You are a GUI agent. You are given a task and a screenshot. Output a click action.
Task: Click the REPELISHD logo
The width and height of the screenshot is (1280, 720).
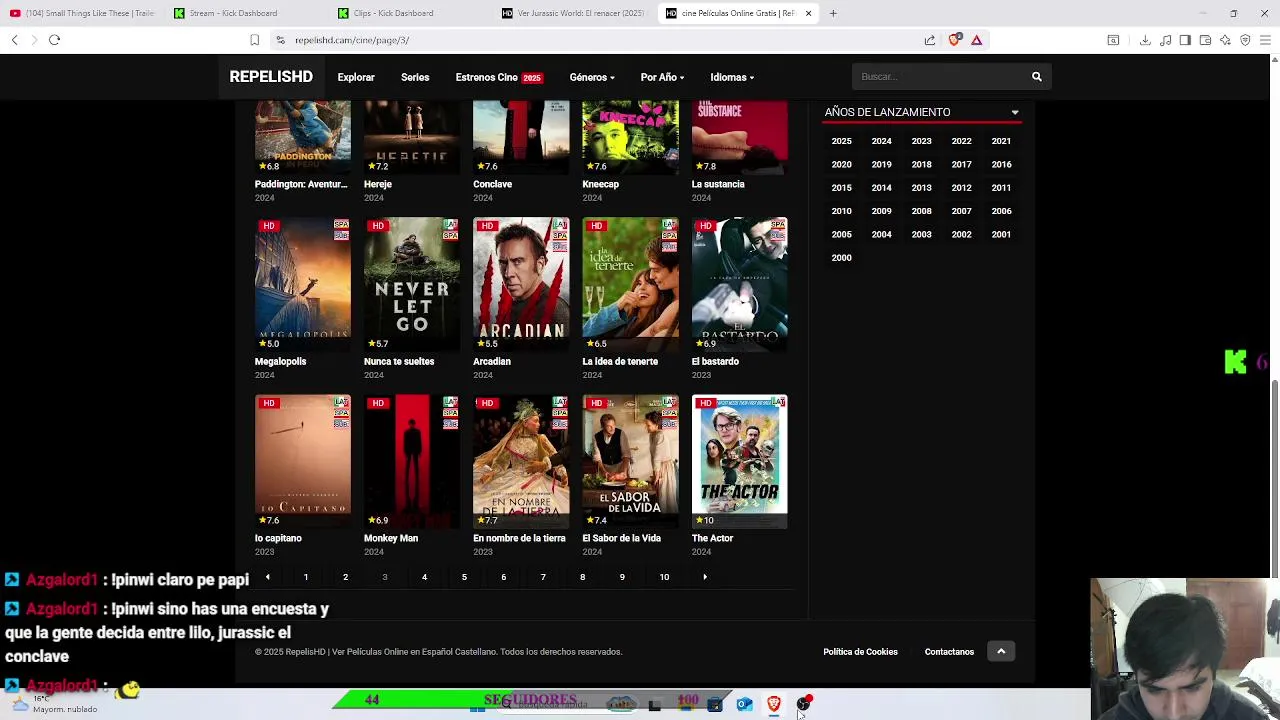[271, 77]
